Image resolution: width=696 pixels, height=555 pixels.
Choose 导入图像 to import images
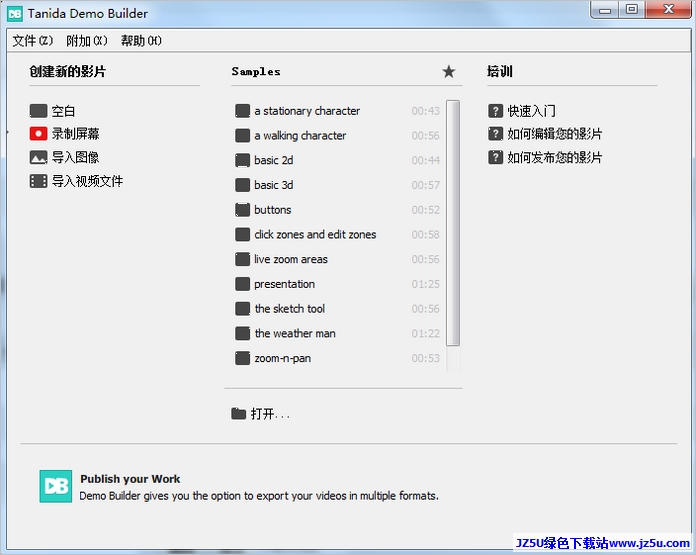pos(75,157)
